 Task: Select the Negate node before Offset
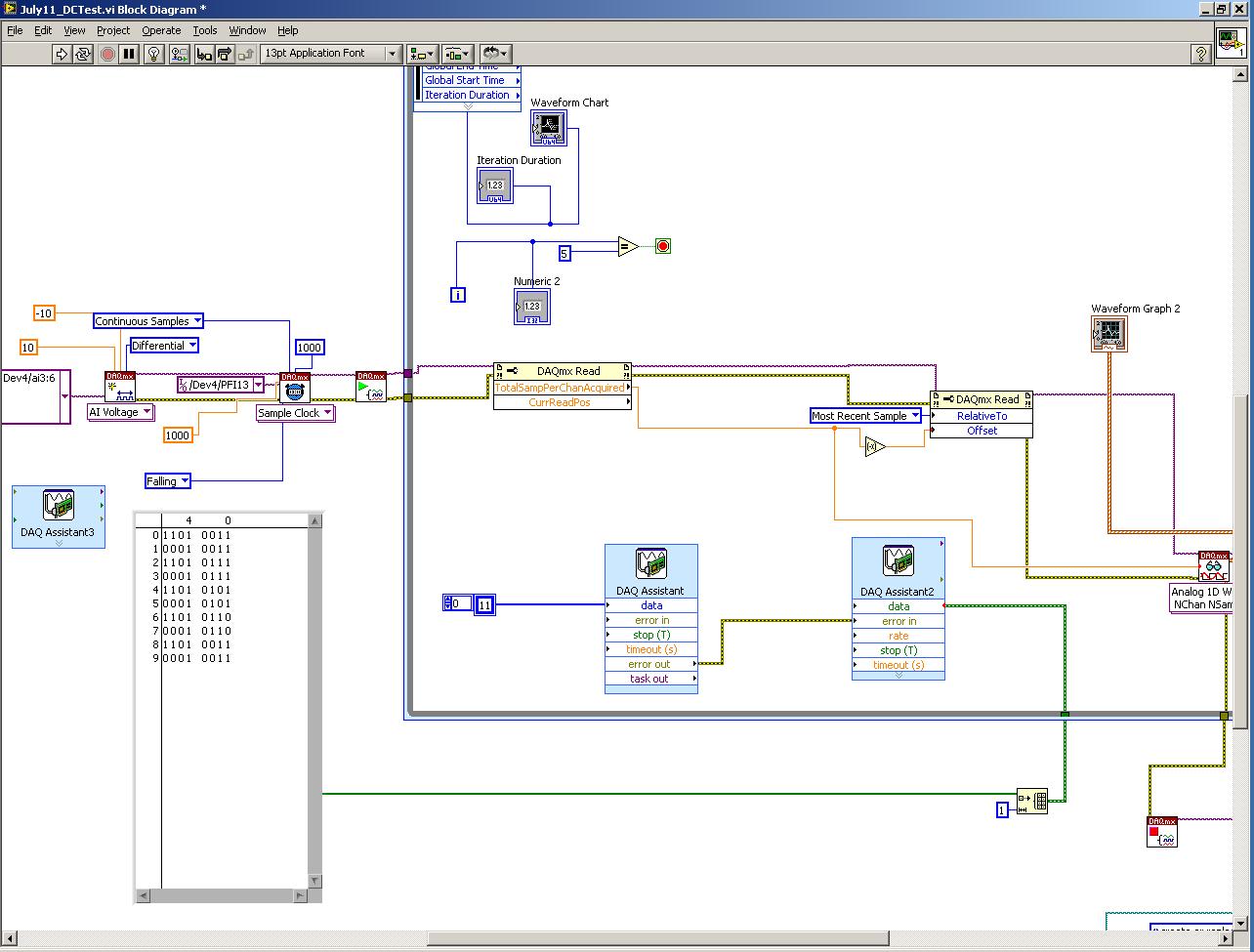pos(874,446)
